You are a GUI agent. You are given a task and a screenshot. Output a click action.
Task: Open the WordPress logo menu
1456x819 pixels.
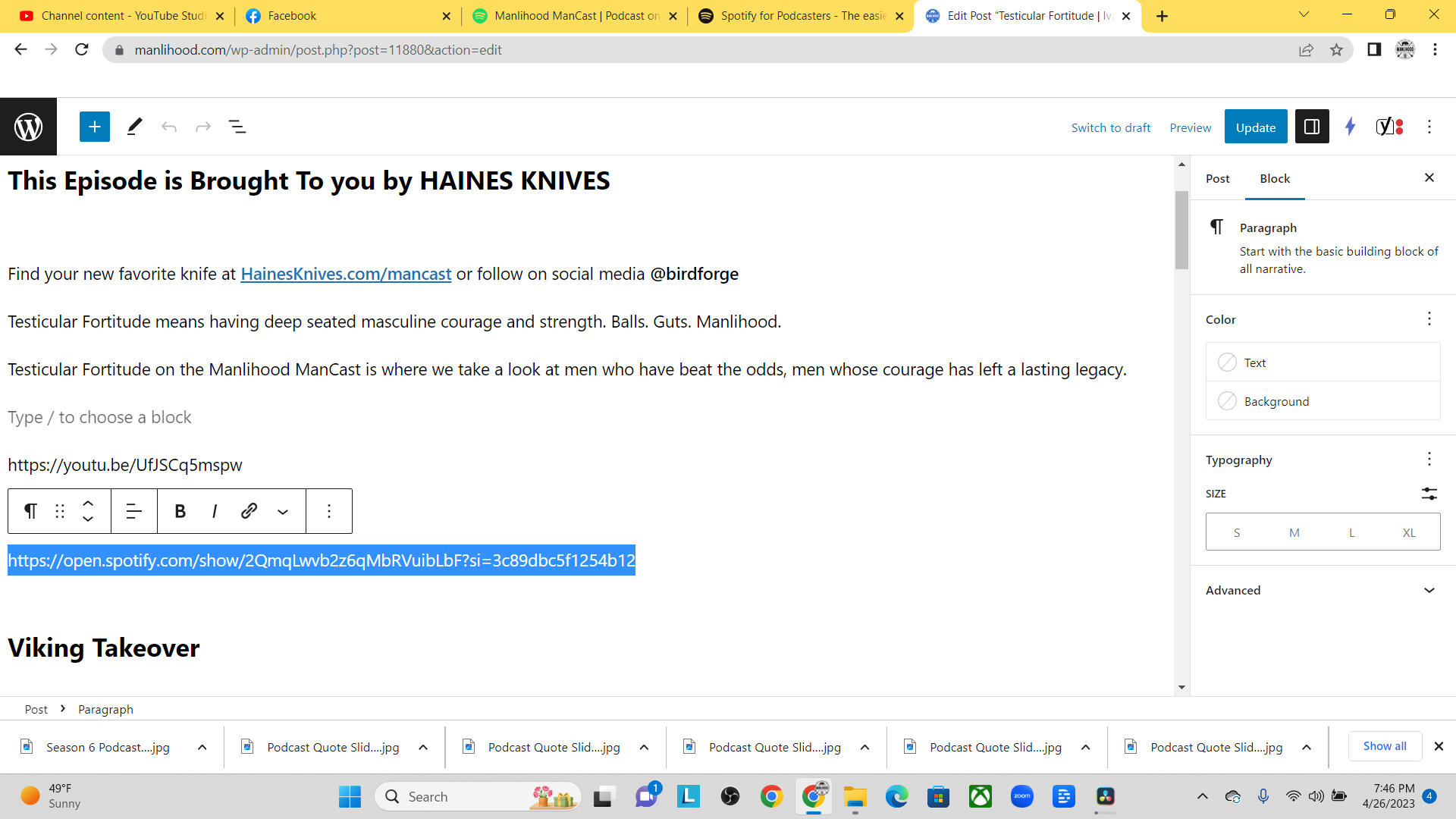click(x=28, y=127)
